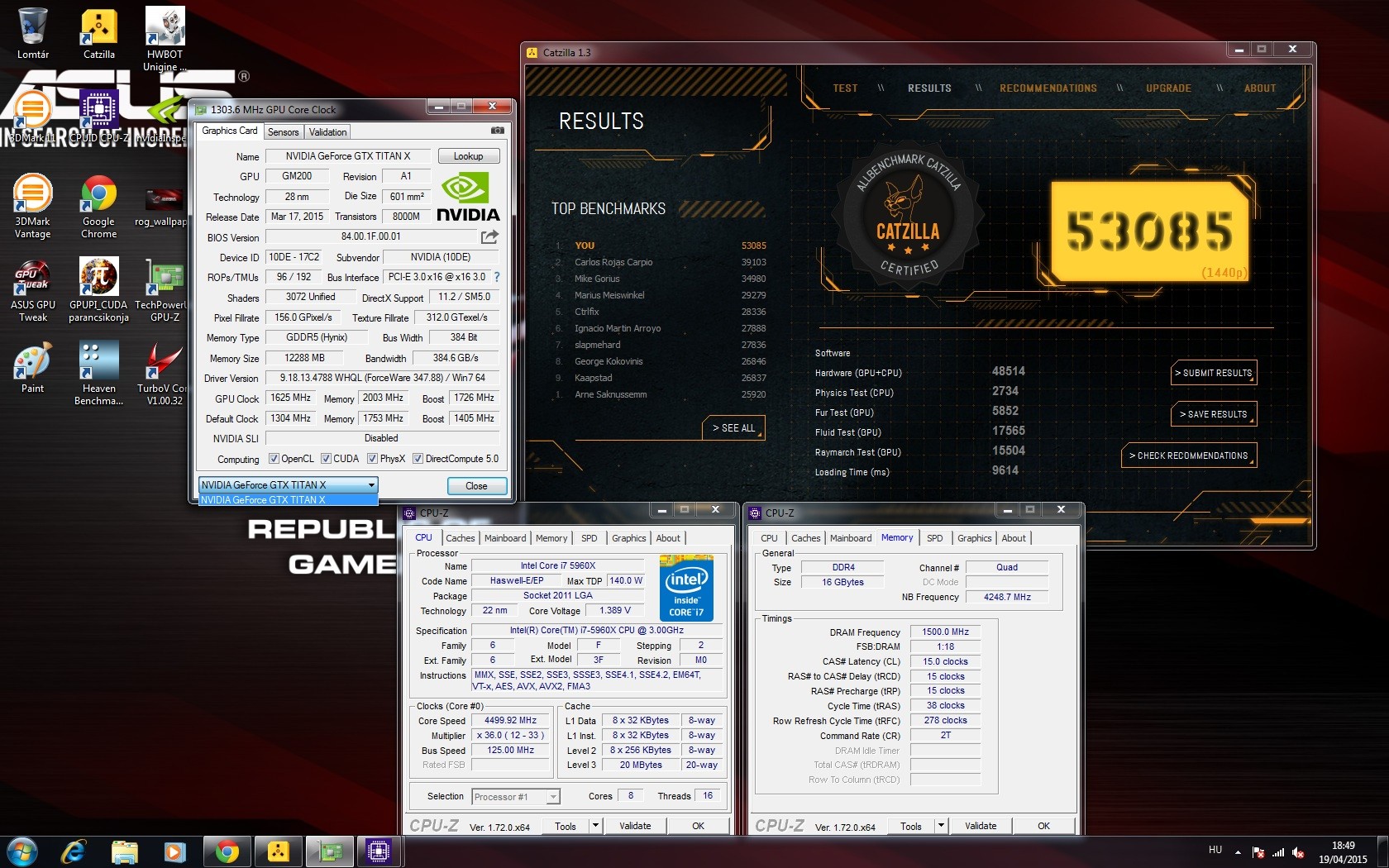The width and height of the screenshot is (1389, 868).
Task: Show hidden system tray icons
Action: pyautogui.click(x=1238, y=852)
